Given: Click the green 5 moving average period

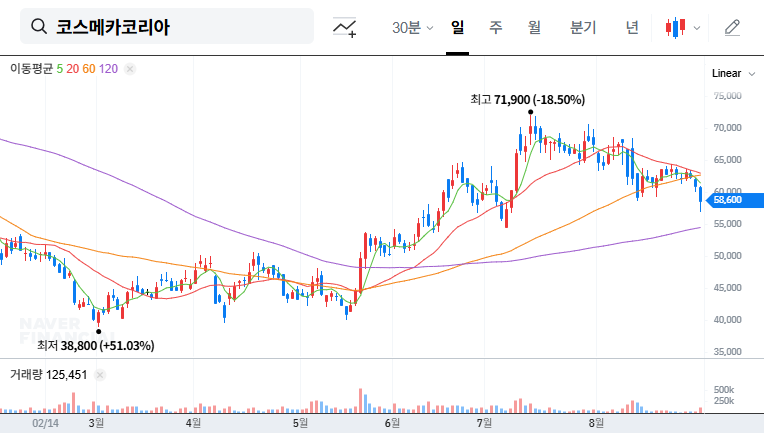Looking at the screenshot, I should click(59, 69).
